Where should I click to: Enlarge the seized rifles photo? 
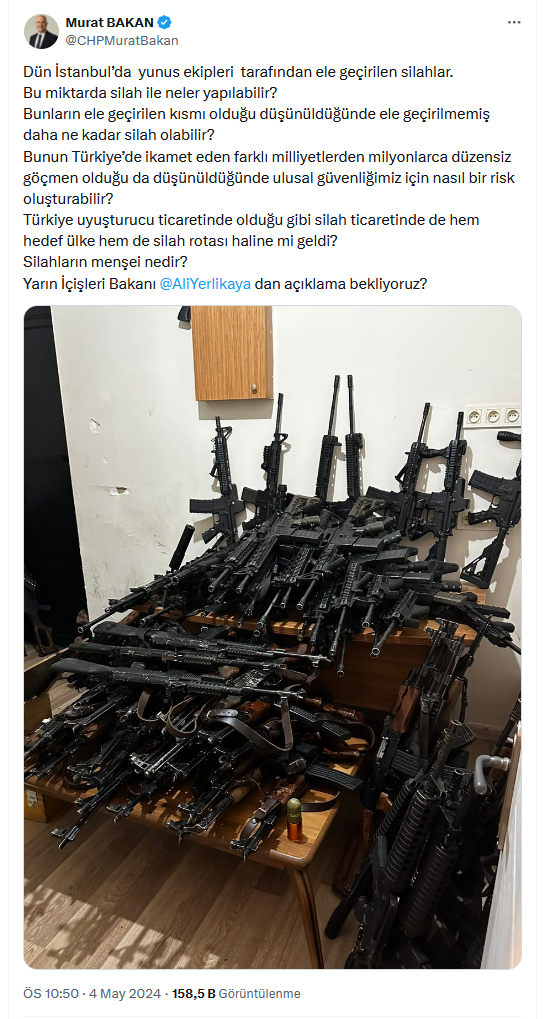272,638
